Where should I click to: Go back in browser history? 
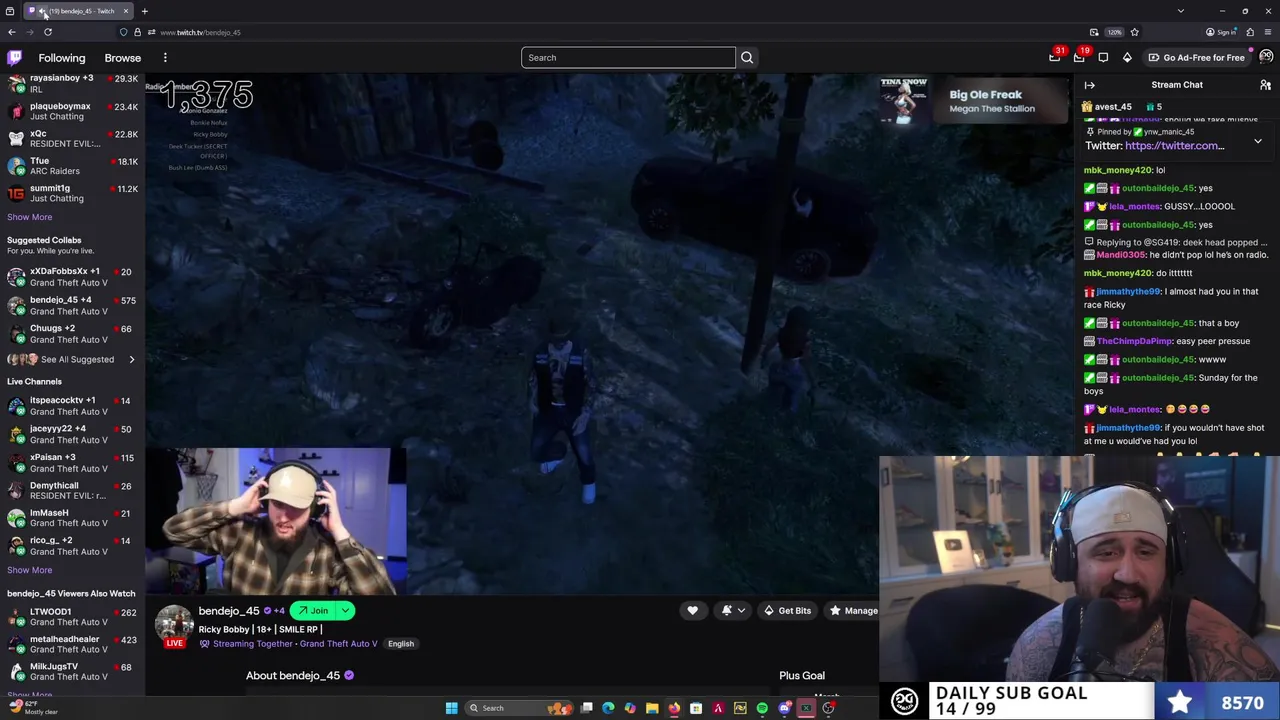click(12, 32)
